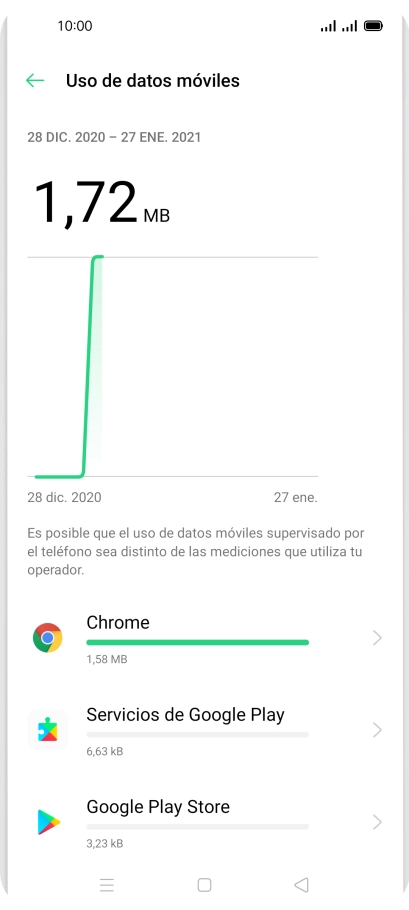This screenshot has height=910, width=409.
Task: Expand Chrome details with chevron
Action: tap(377, 638)
